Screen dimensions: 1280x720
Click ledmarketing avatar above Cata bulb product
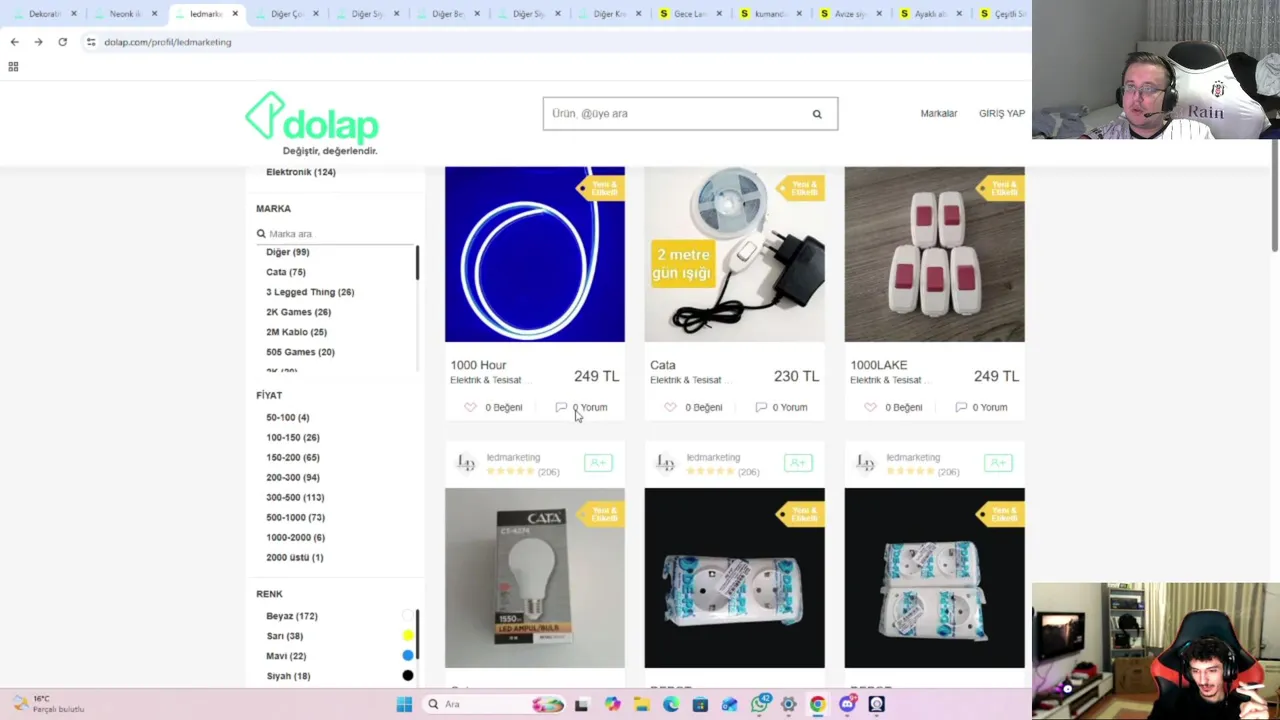[x=465, y=463]
